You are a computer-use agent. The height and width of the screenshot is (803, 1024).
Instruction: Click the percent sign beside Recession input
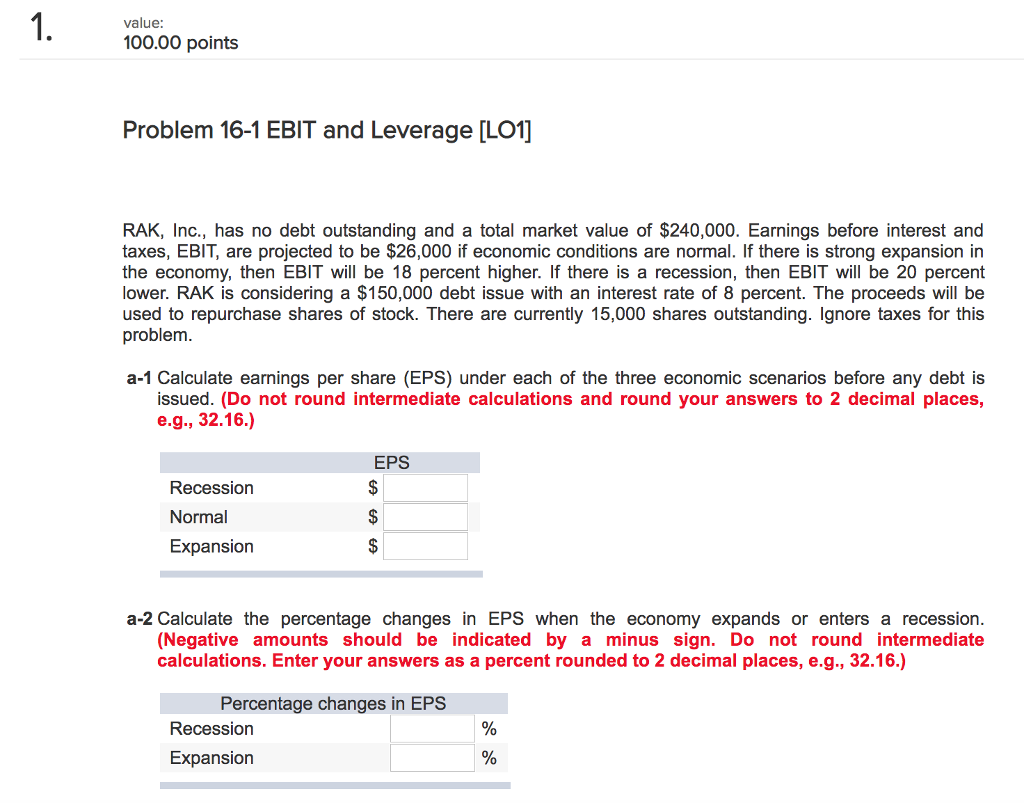pyautogui.click(x=489, y=728)
